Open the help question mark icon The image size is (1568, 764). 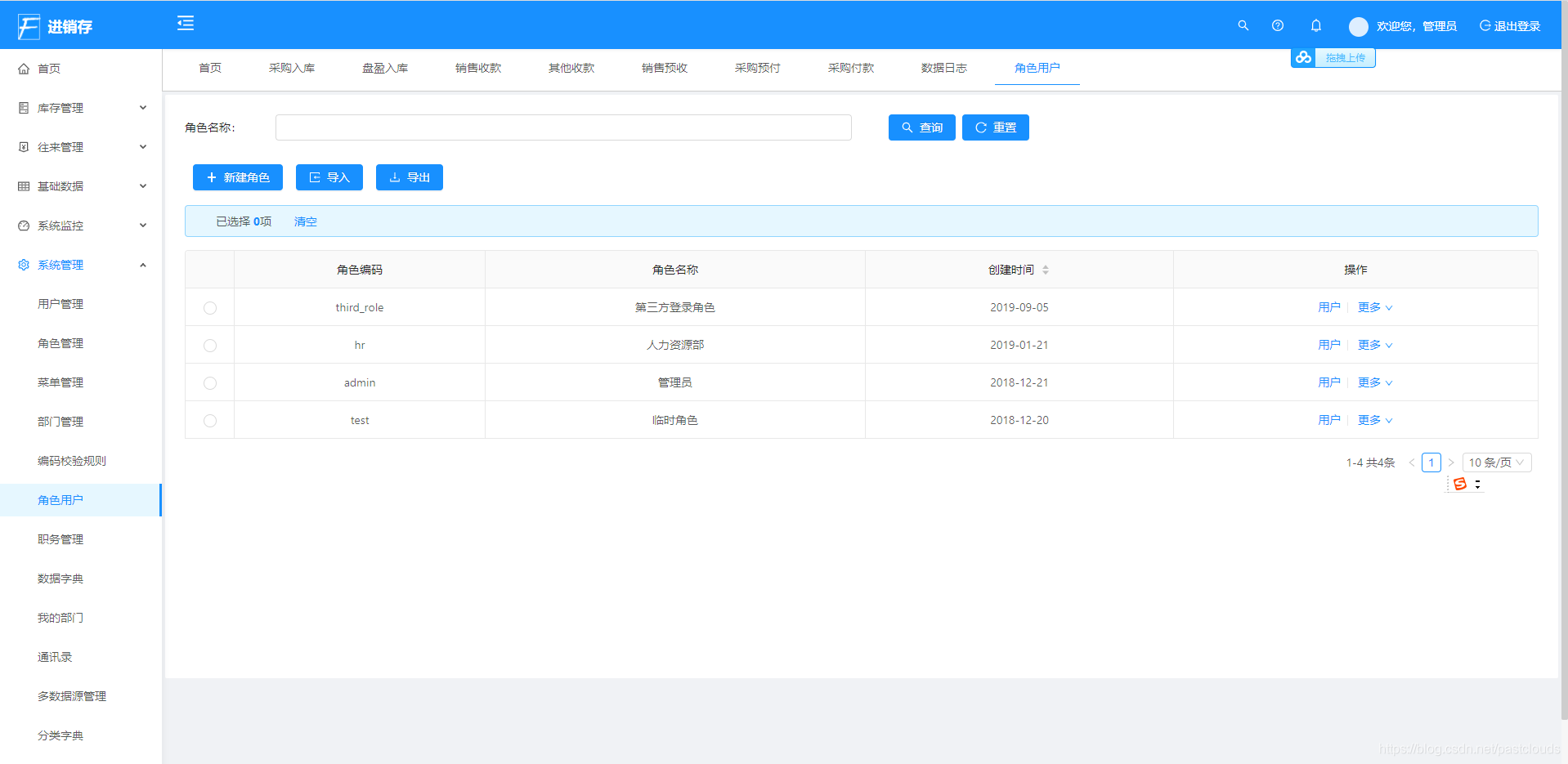tap(1278, 25)
